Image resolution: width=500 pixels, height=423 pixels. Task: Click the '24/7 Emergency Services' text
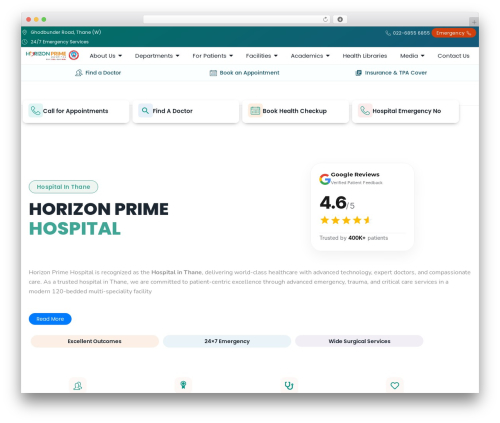60,42
